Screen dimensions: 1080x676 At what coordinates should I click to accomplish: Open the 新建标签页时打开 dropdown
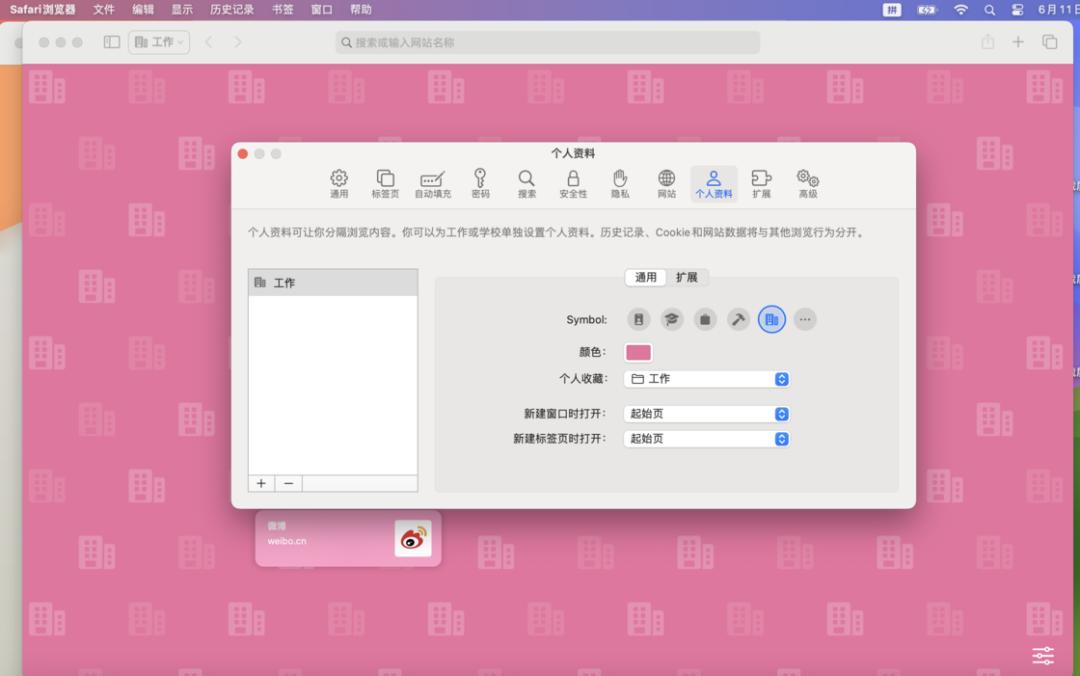[707, 439]
